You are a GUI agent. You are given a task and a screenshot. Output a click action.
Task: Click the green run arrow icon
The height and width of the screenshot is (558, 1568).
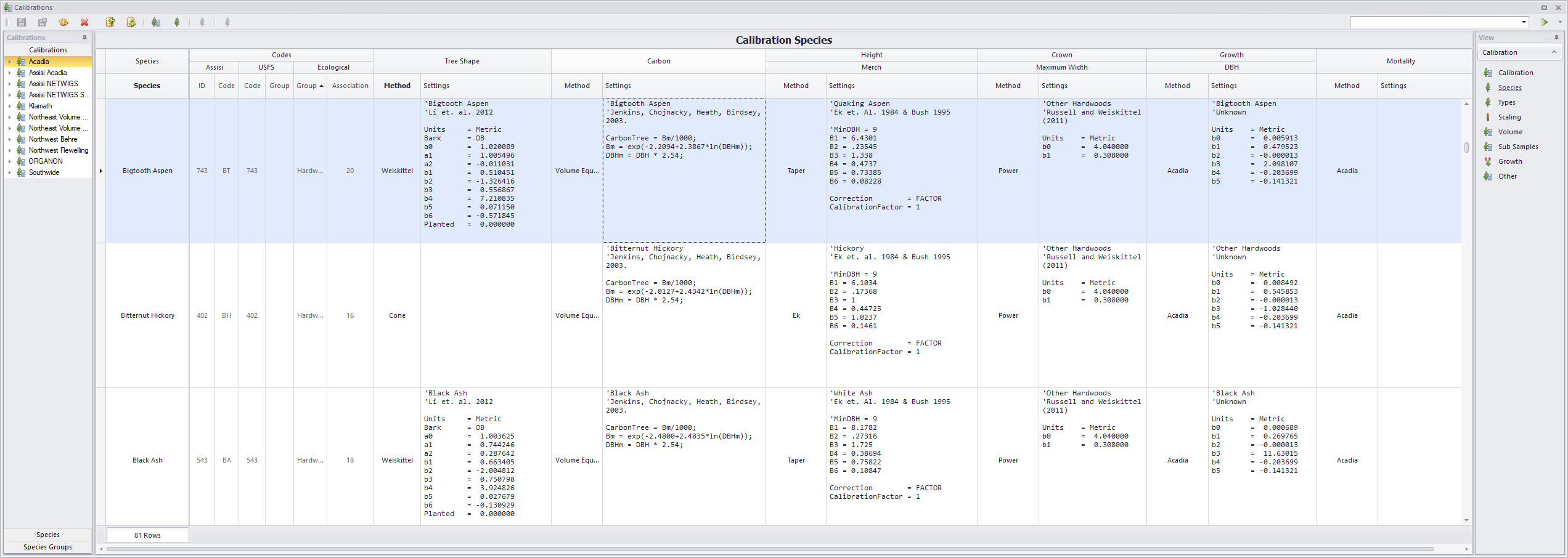pos(1545,22)
